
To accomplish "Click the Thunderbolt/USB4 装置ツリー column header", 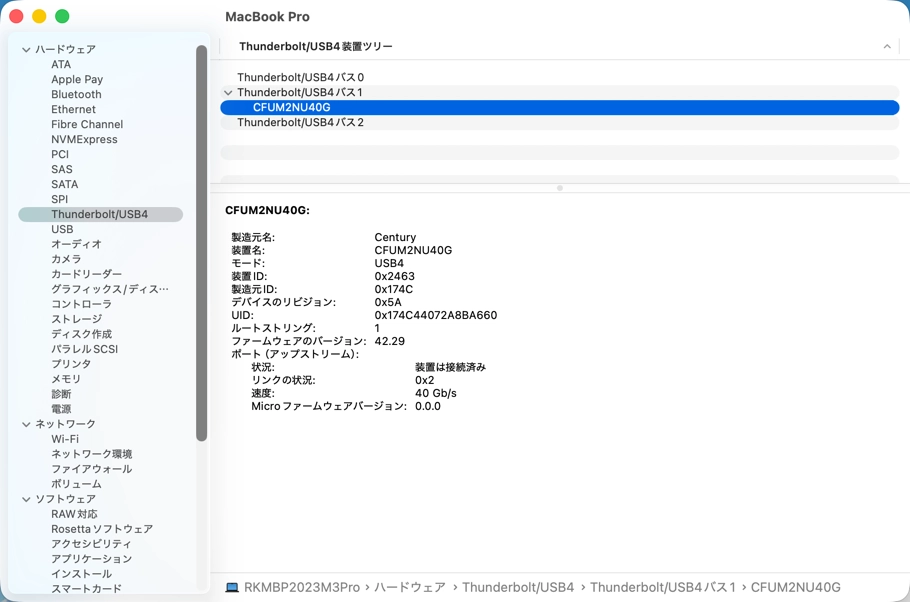I will (316, 47).
